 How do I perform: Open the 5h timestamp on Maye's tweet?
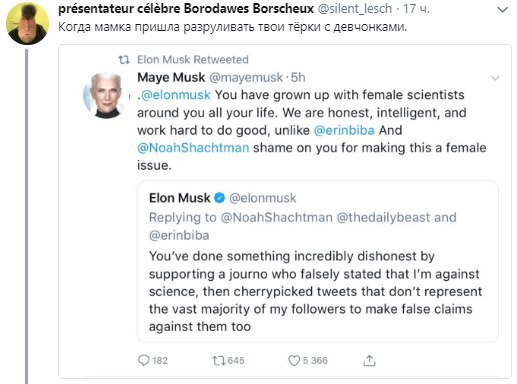[298, 77]
